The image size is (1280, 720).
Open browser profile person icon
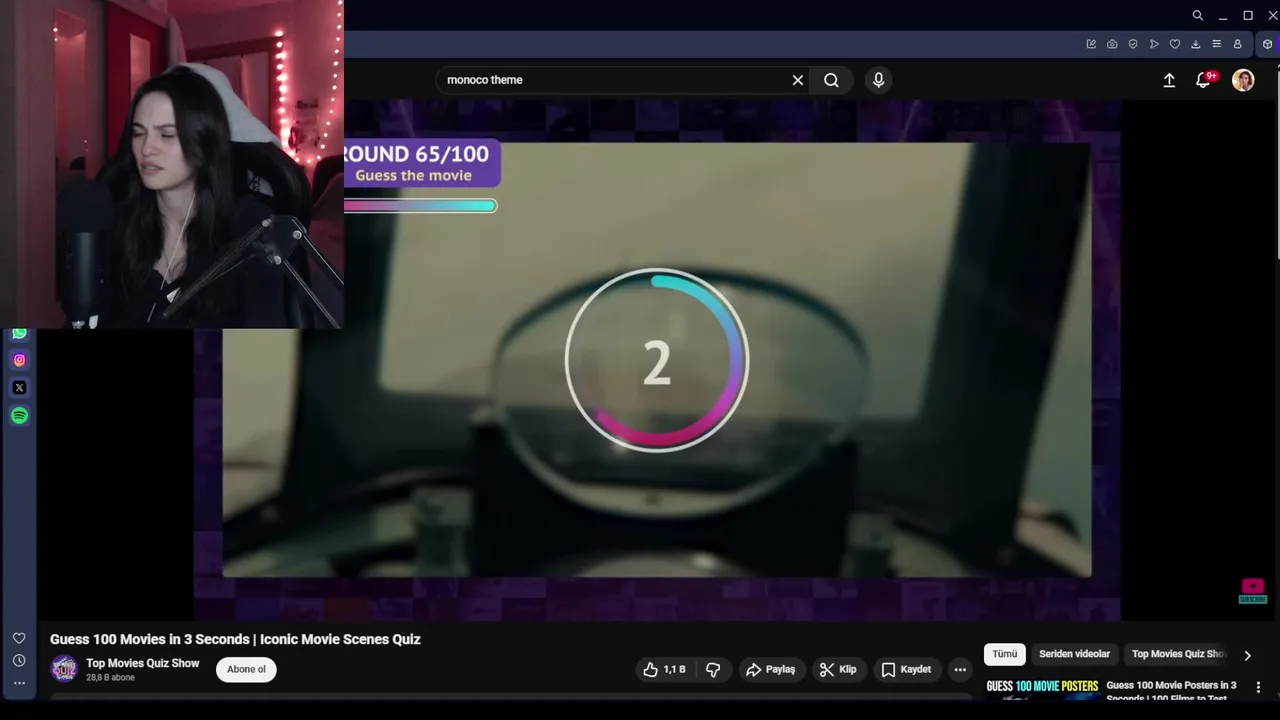click(x=1237, y=44)
